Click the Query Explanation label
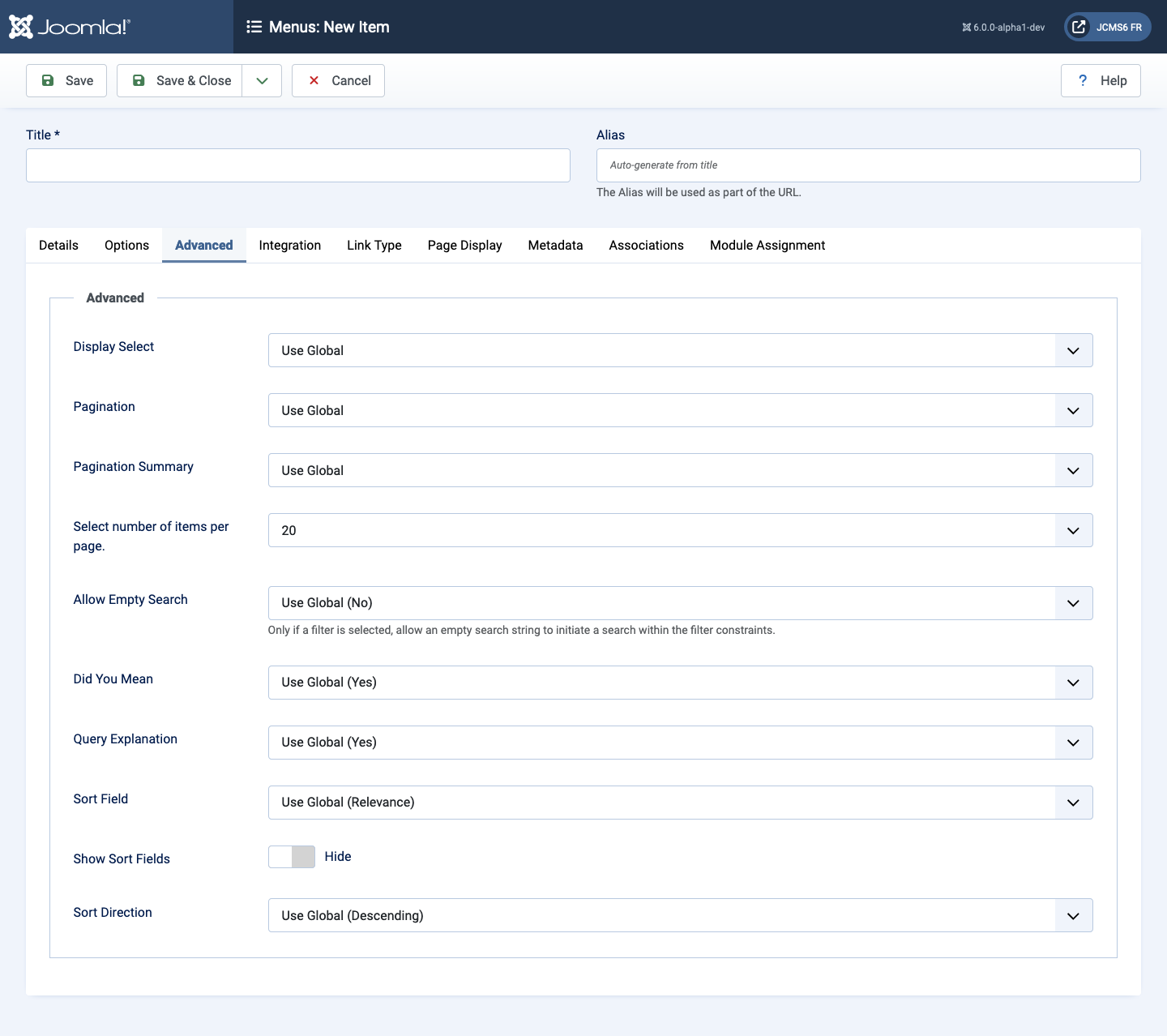1167x1036 pixels. (x=126, y=738)
